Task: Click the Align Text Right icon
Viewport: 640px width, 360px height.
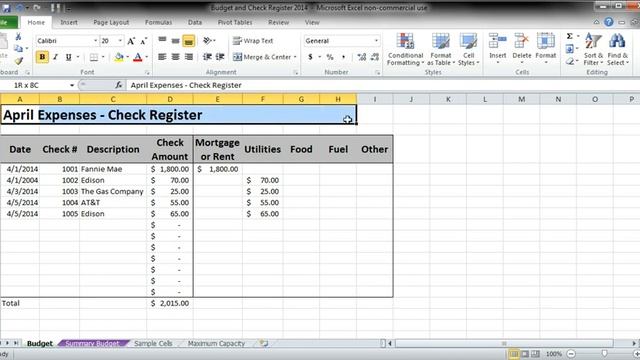Action: pos(189,57)
